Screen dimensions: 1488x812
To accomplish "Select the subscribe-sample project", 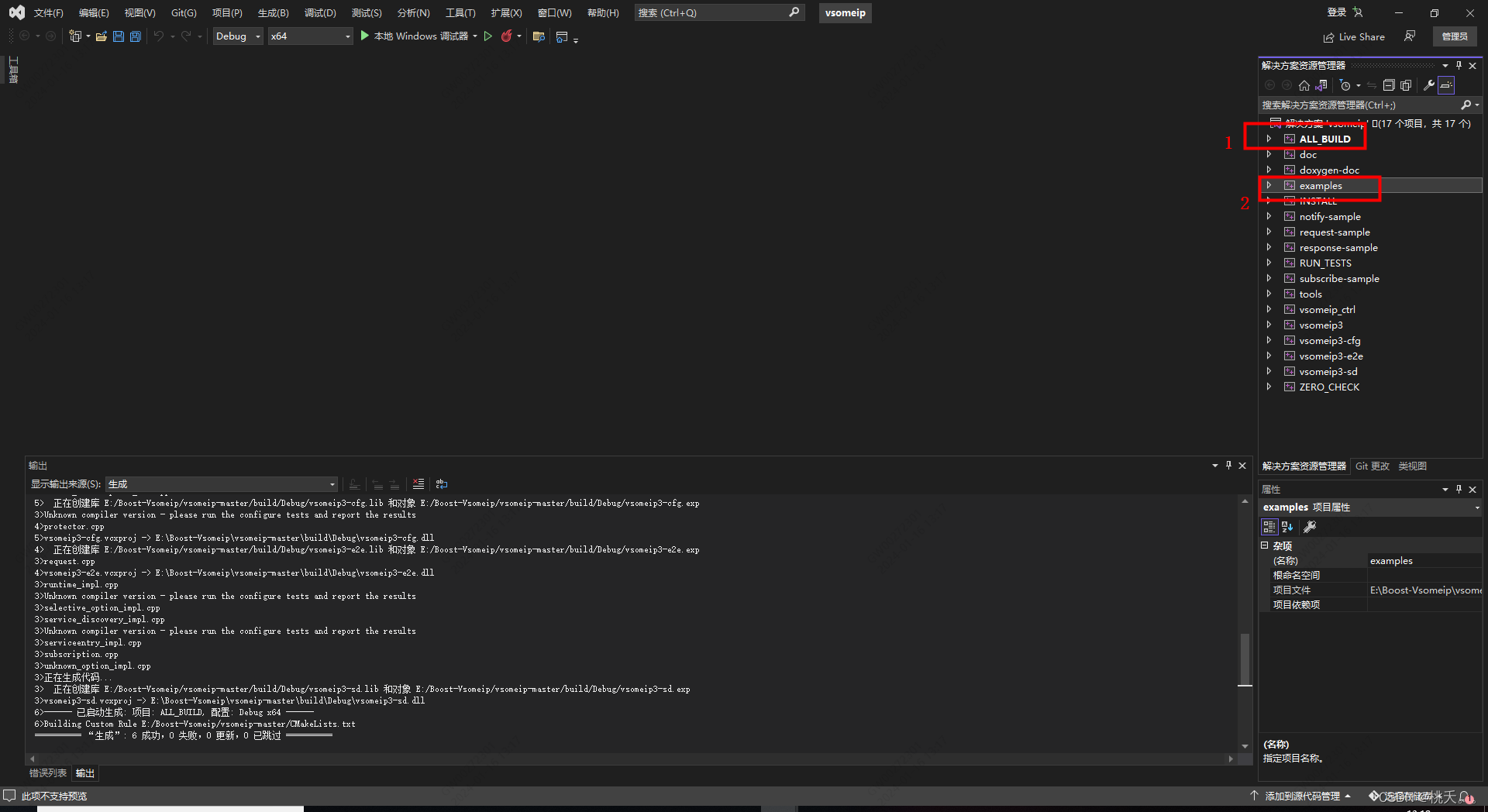I will coord(1339,278).
